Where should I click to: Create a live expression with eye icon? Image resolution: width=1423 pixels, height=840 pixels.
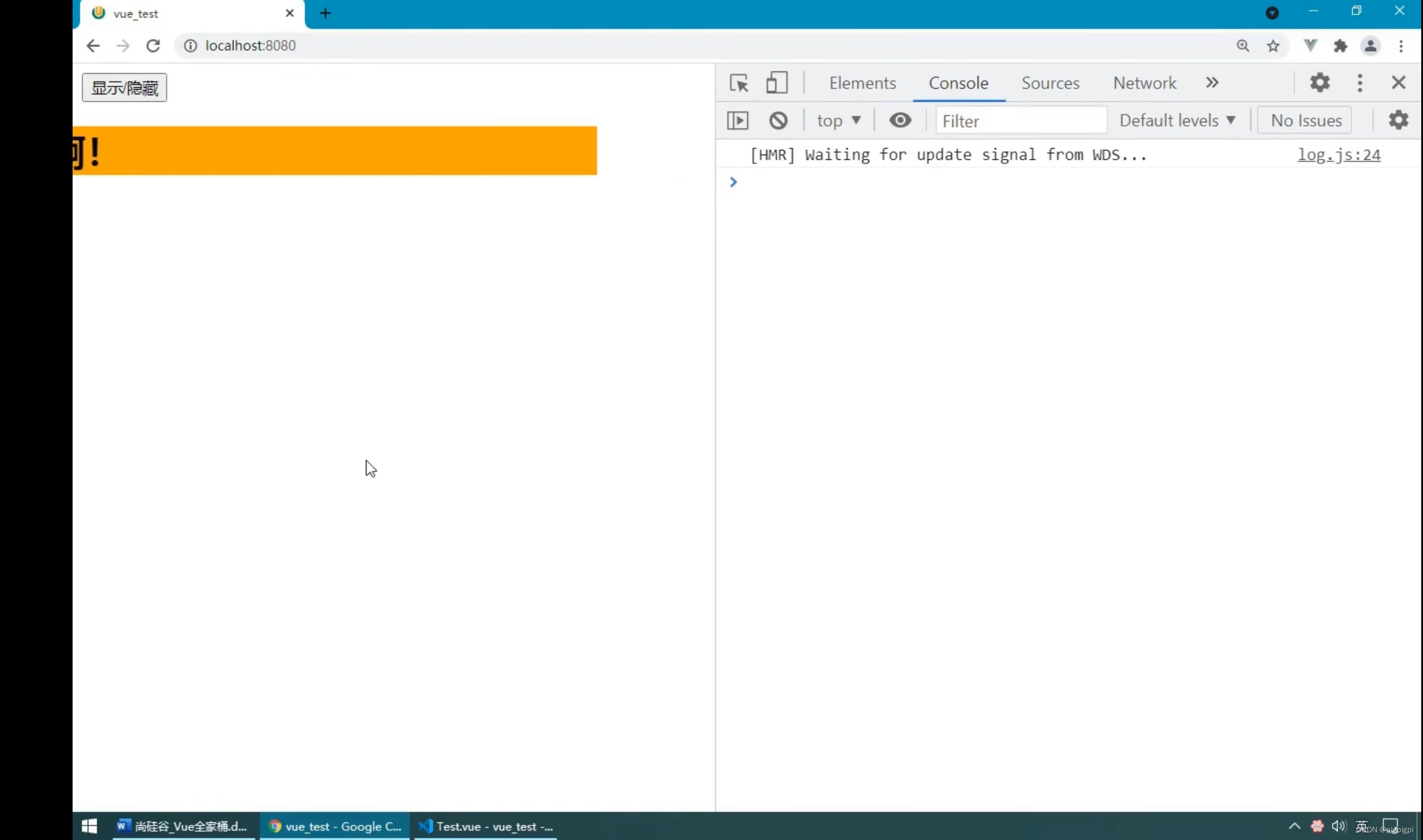click(x=900, y=121)
